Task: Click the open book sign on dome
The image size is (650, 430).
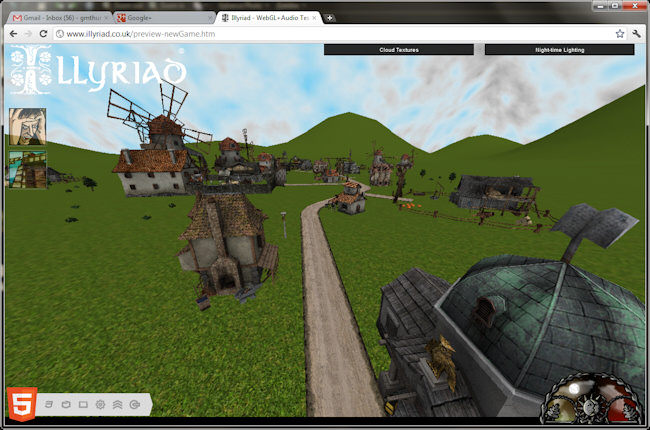Action: click(595, 226)
